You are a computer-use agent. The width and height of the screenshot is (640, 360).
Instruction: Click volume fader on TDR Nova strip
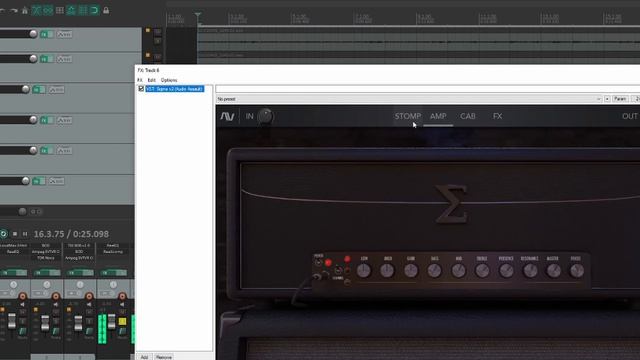45,322
